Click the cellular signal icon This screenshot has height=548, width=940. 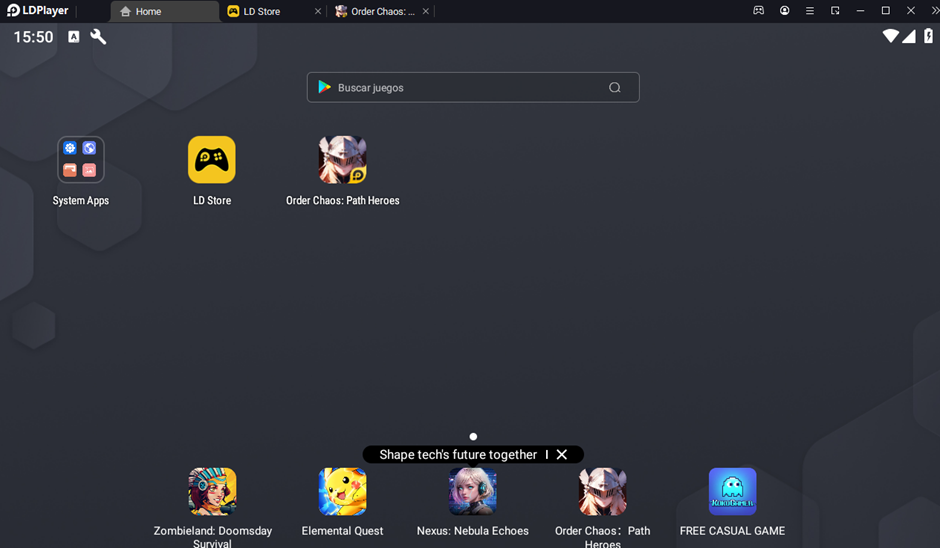[x=909, y=36]
